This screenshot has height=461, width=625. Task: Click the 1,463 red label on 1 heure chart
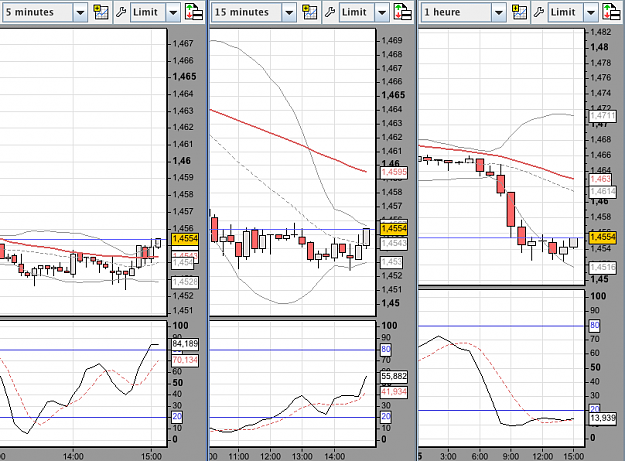pyautogui.click(x=601, y=179)
